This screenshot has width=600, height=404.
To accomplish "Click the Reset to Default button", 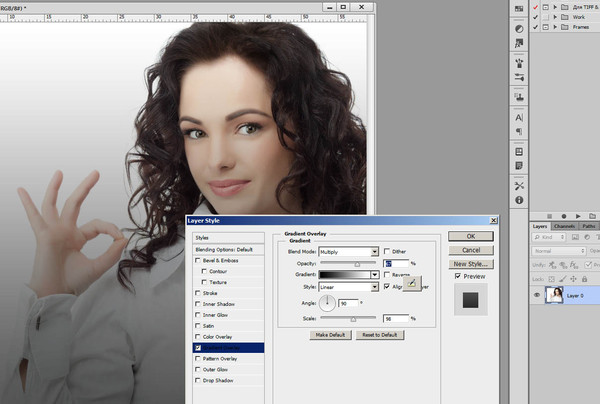I will coord(380,335).
